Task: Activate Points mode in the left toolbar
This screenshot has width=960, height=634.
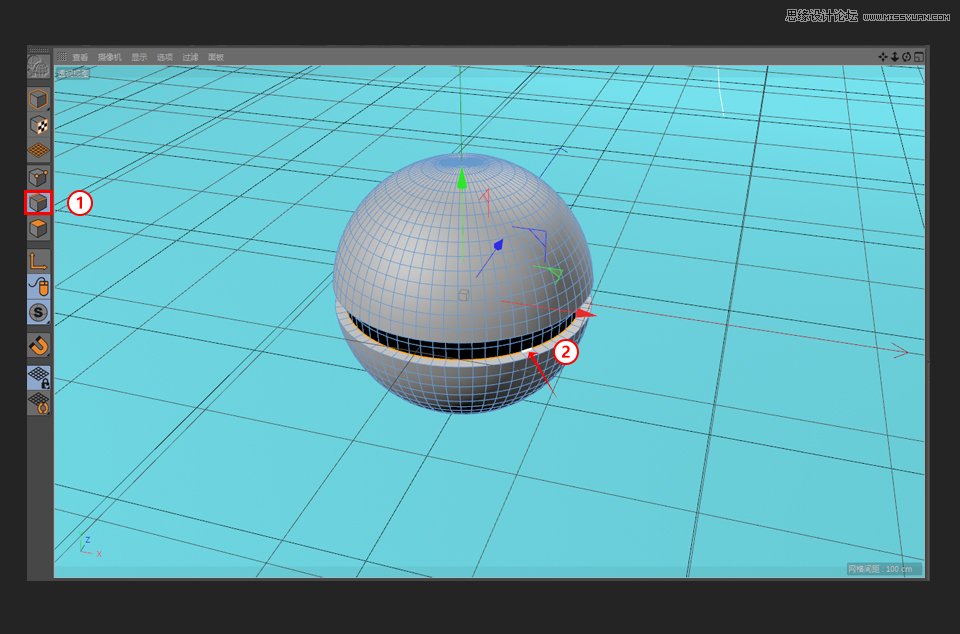Action: click(36, 175)
